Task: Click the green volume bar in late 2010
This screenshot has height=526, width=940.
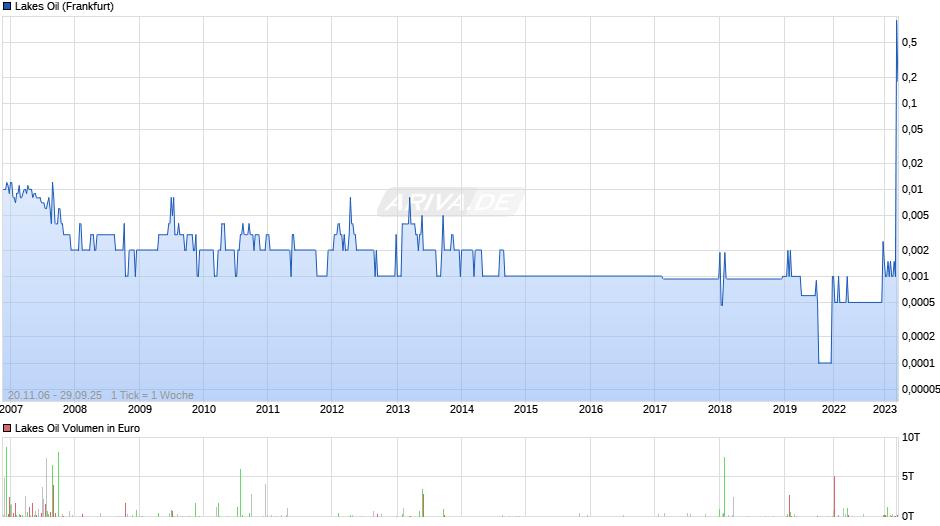Action: (x=240, y=493)
